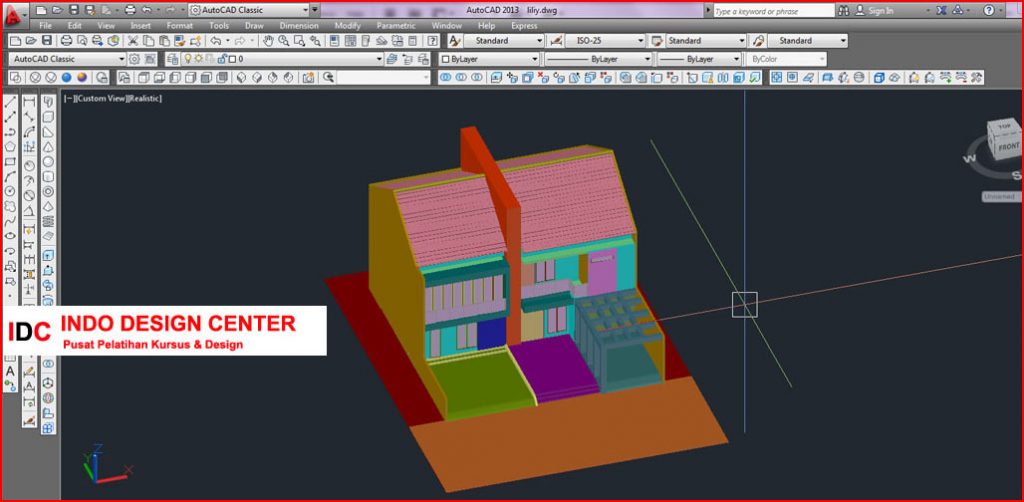Click the Dimension Style icon
Screen dimensions: 1024x502
tap(556, 41)
